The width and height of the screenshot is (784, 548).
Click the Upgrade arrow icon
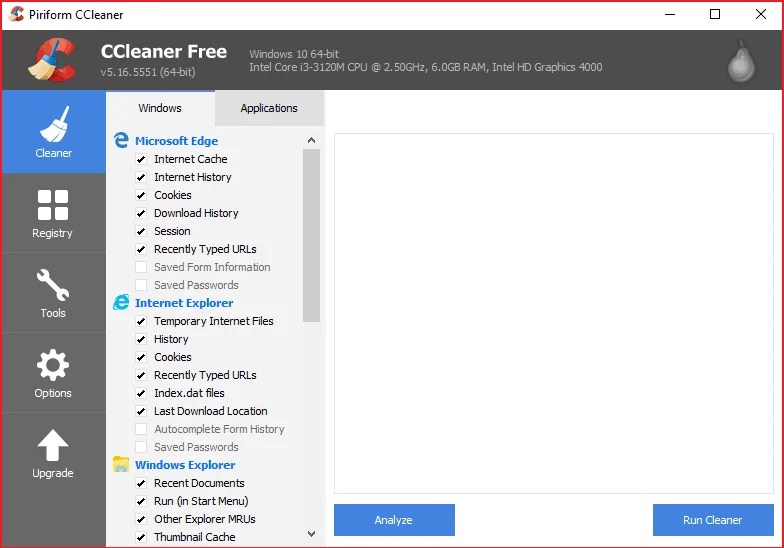pos(52,445)
